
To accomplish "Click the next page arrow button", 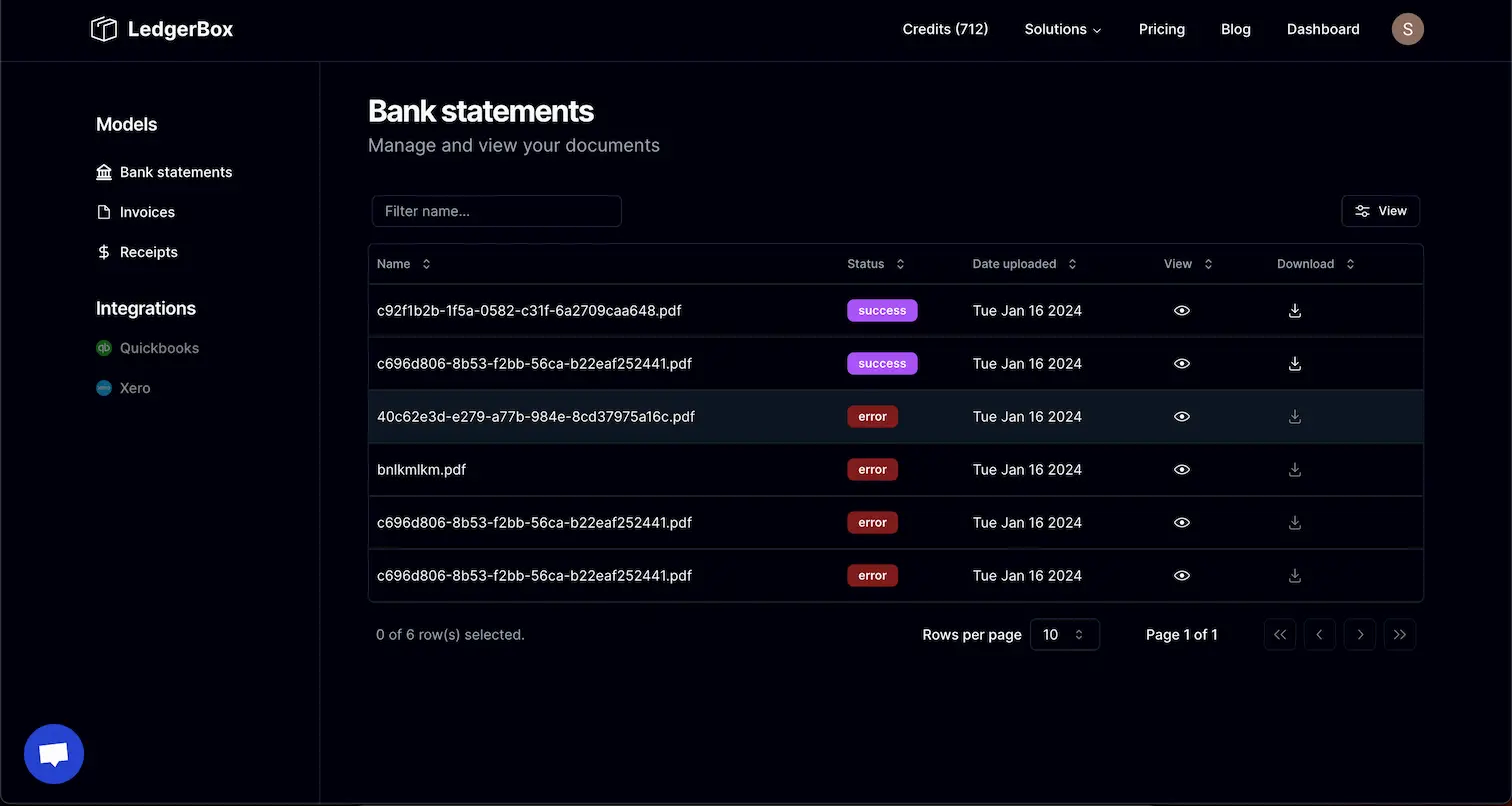I will click(x=1359, y=634).
